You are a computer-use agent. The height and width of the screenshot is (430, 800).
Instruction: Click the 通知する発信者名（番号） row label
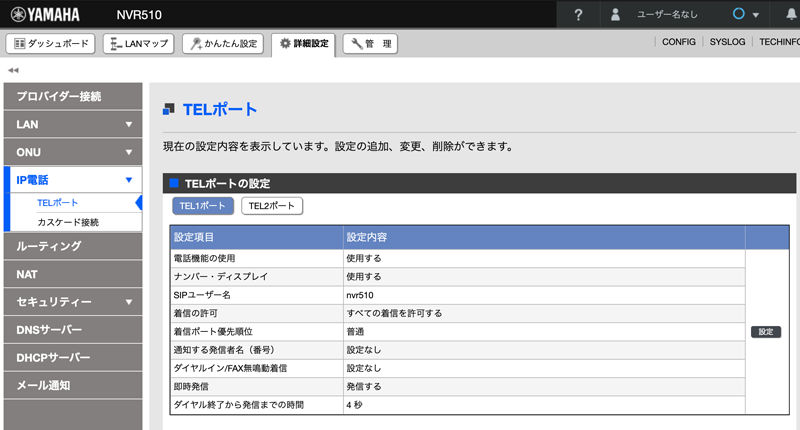[x=224, y=350]
